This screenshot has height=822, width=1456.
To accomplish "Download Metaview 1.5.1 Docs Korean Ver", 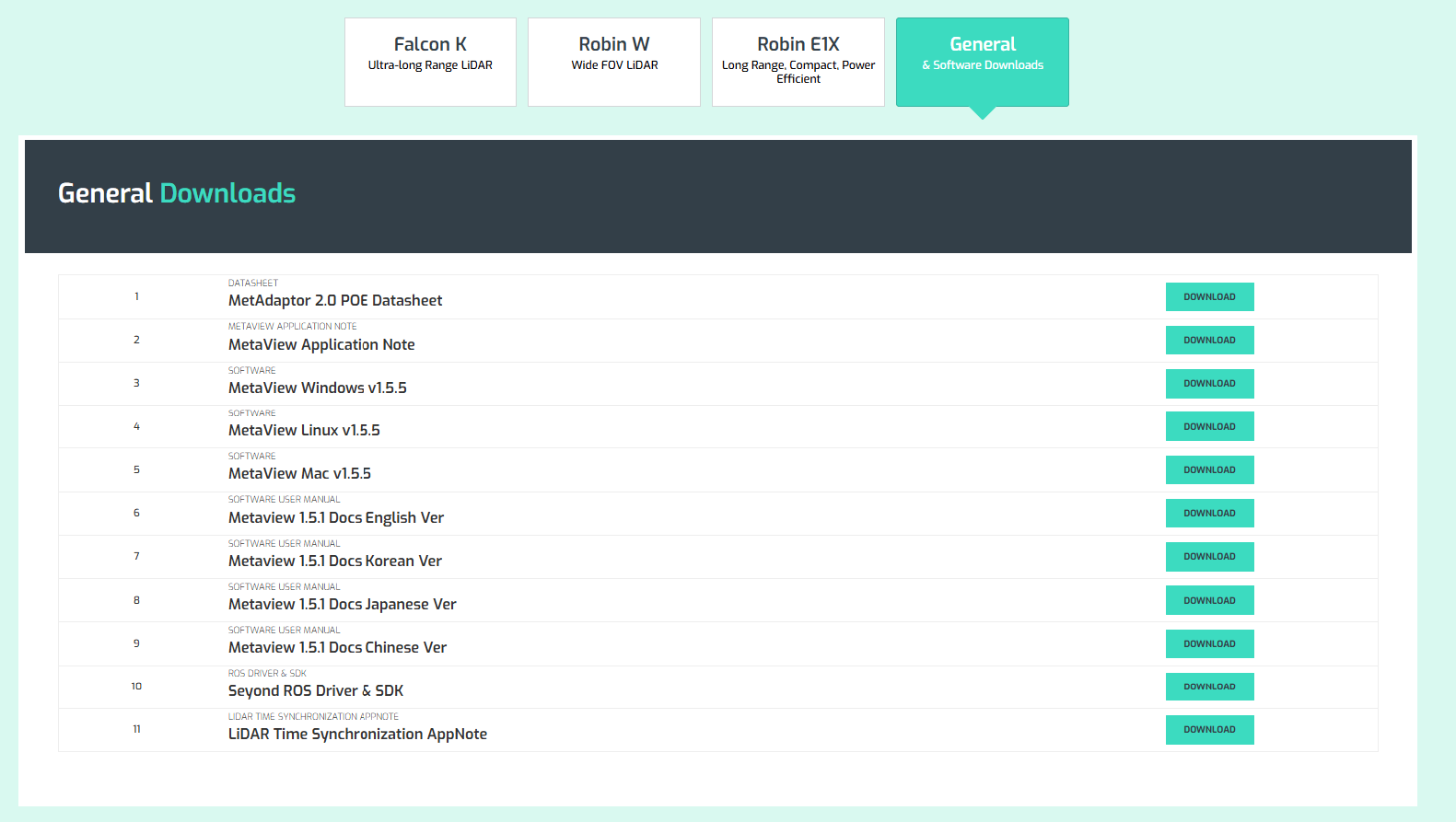I will click(x=1209, y=557).
